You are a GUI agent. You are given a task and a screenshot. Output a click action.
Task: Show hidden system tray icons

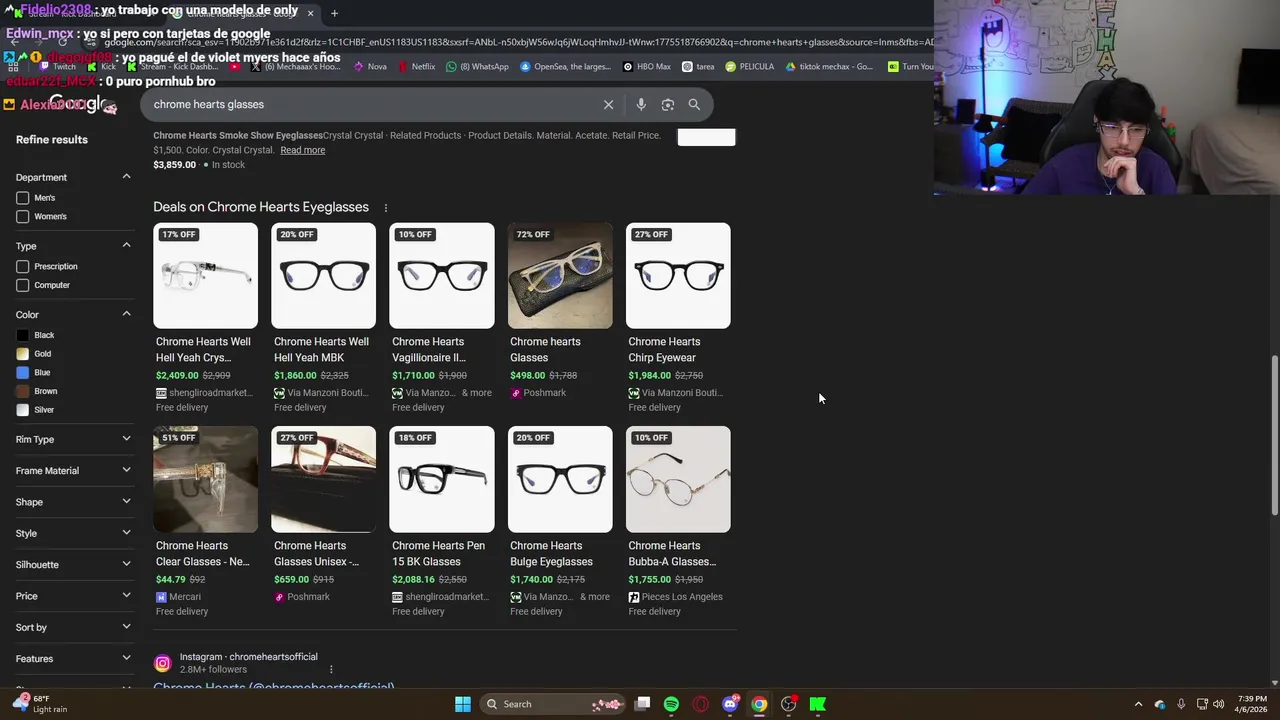(x=1138, y=704)
